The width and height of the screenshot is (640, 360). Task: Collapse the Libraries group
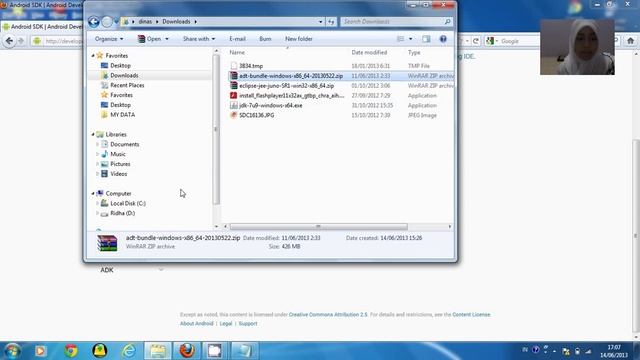click(x=93, y=134)
